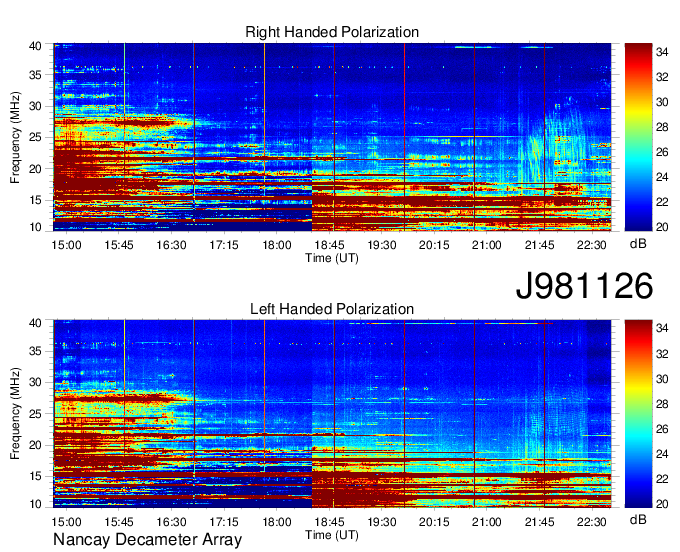
Task: Click the 15:45 tick under the Left Handed plot
Action: click(119, 522)
